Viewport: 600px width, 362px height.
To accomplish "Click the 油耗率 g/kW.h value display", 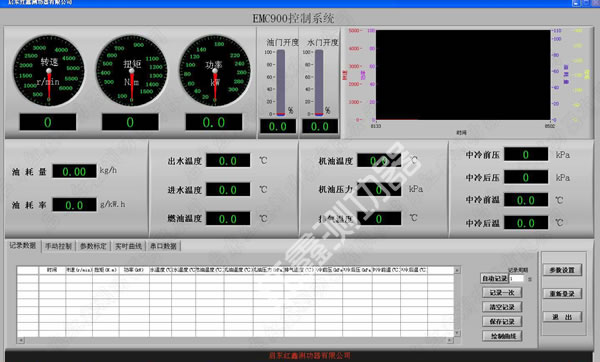I will click(x=74, y=205).
